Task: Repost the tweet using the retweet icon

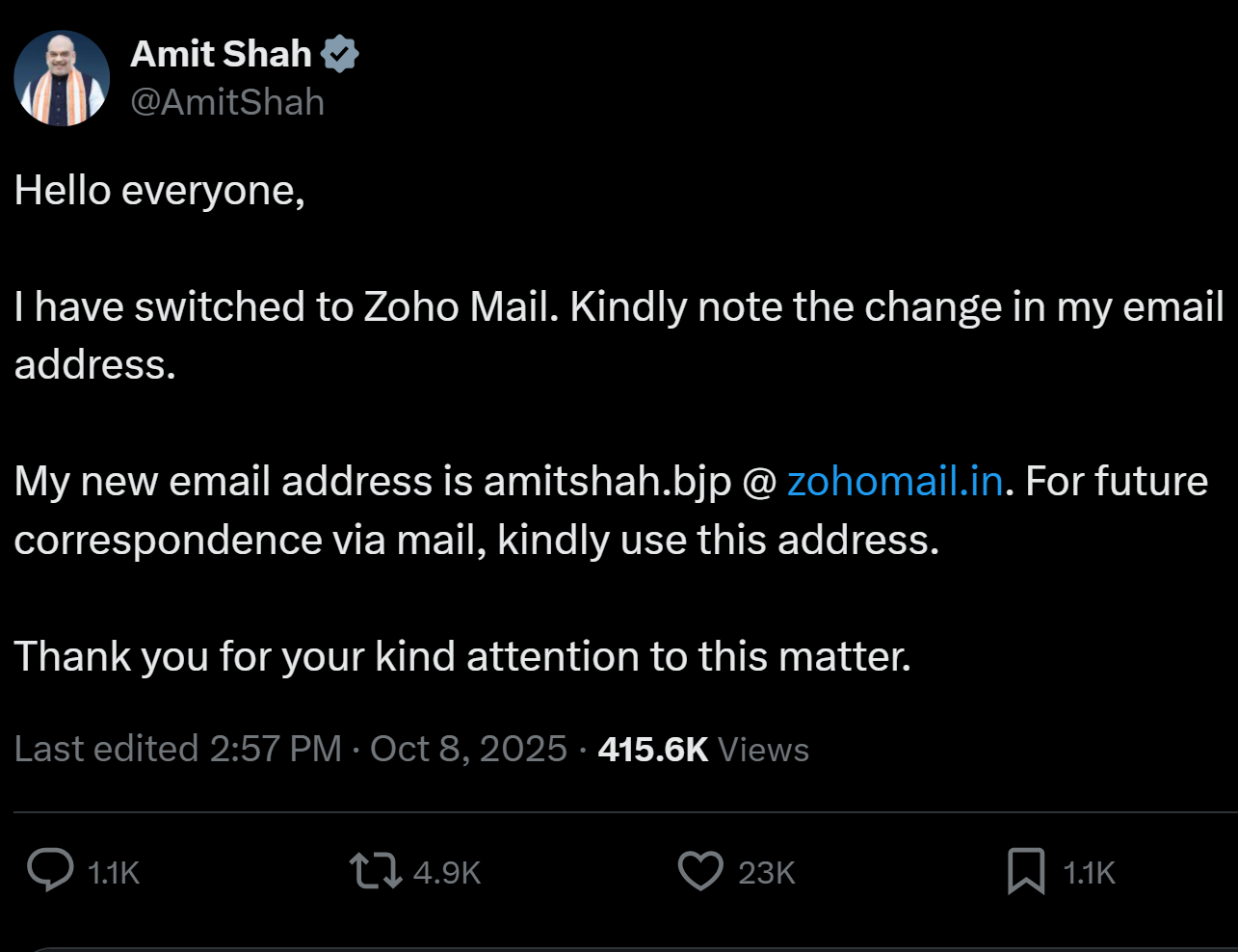Action: 376,870
